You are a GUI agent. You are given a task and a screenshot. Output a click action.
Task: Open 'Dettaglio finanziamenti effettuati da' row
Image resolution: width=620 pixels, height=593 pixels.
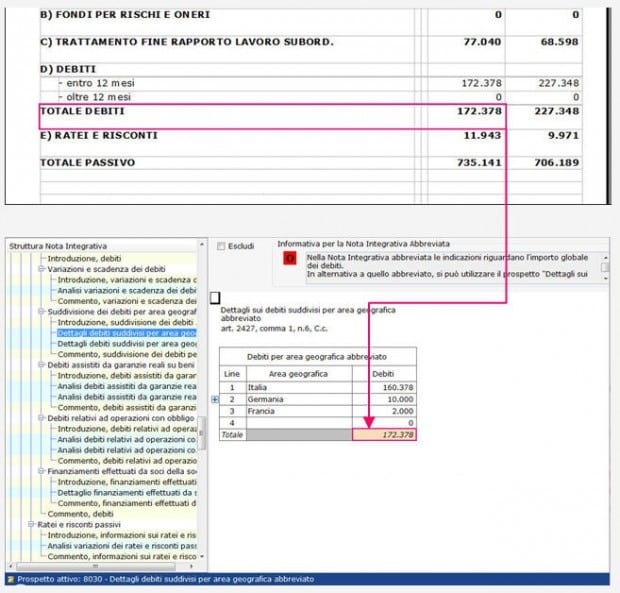click(x=127, y=493)
